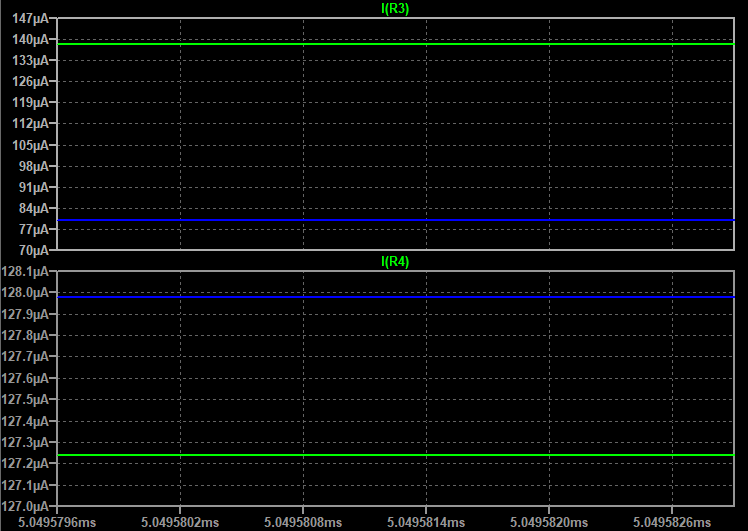Click the 5.0495802ms time axis label
The width and height of the screenshot is (748, 531).
coord(180,522)
